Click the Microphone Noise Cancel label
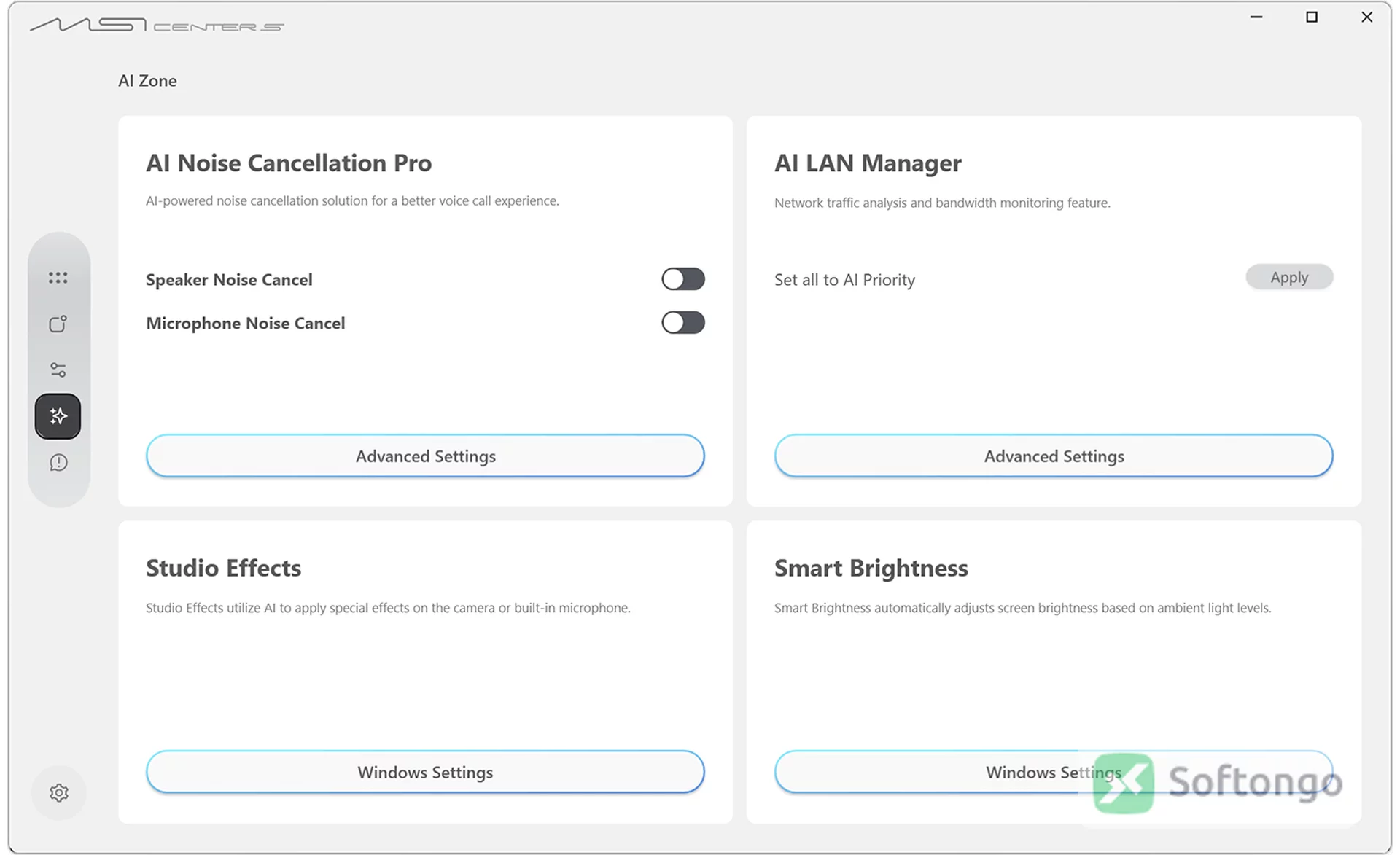This screenshot has width=1400, height=855. [246, 323]
